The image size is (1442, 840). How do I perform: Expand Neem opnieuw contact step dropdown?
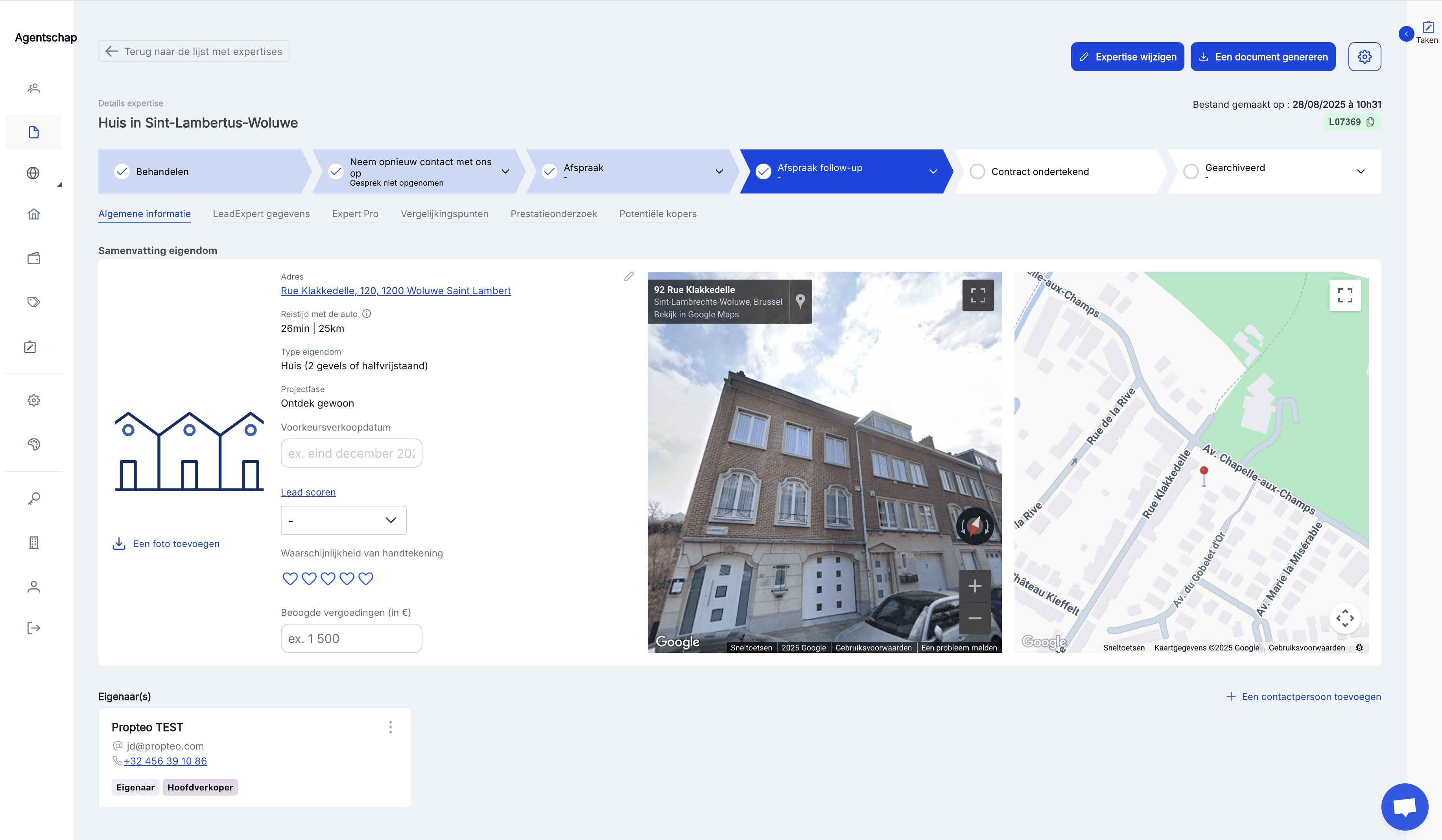(x=505, y=172)
